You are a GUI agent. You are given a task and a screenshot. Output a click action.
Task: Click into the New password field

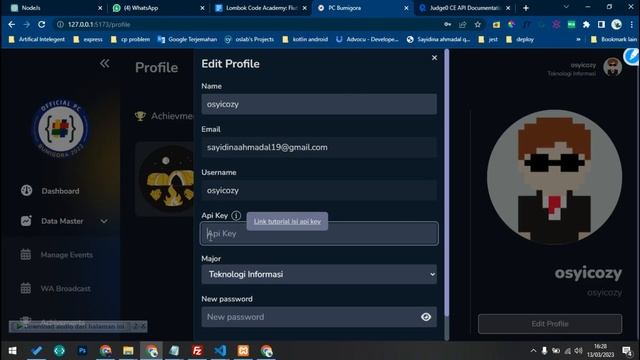click(319, 317)
